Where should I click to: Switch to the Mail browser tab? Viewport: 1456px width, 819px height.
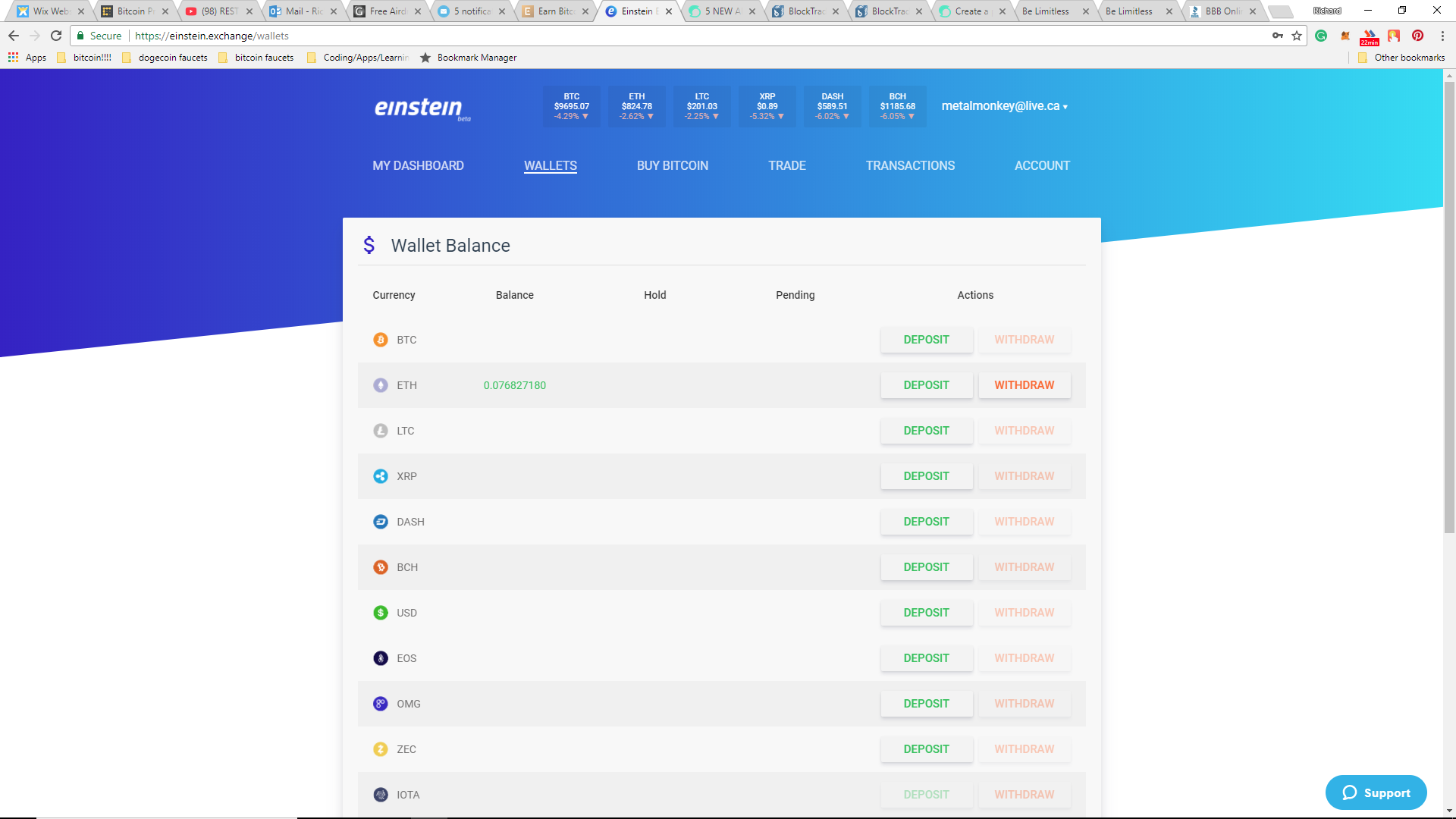303,11
